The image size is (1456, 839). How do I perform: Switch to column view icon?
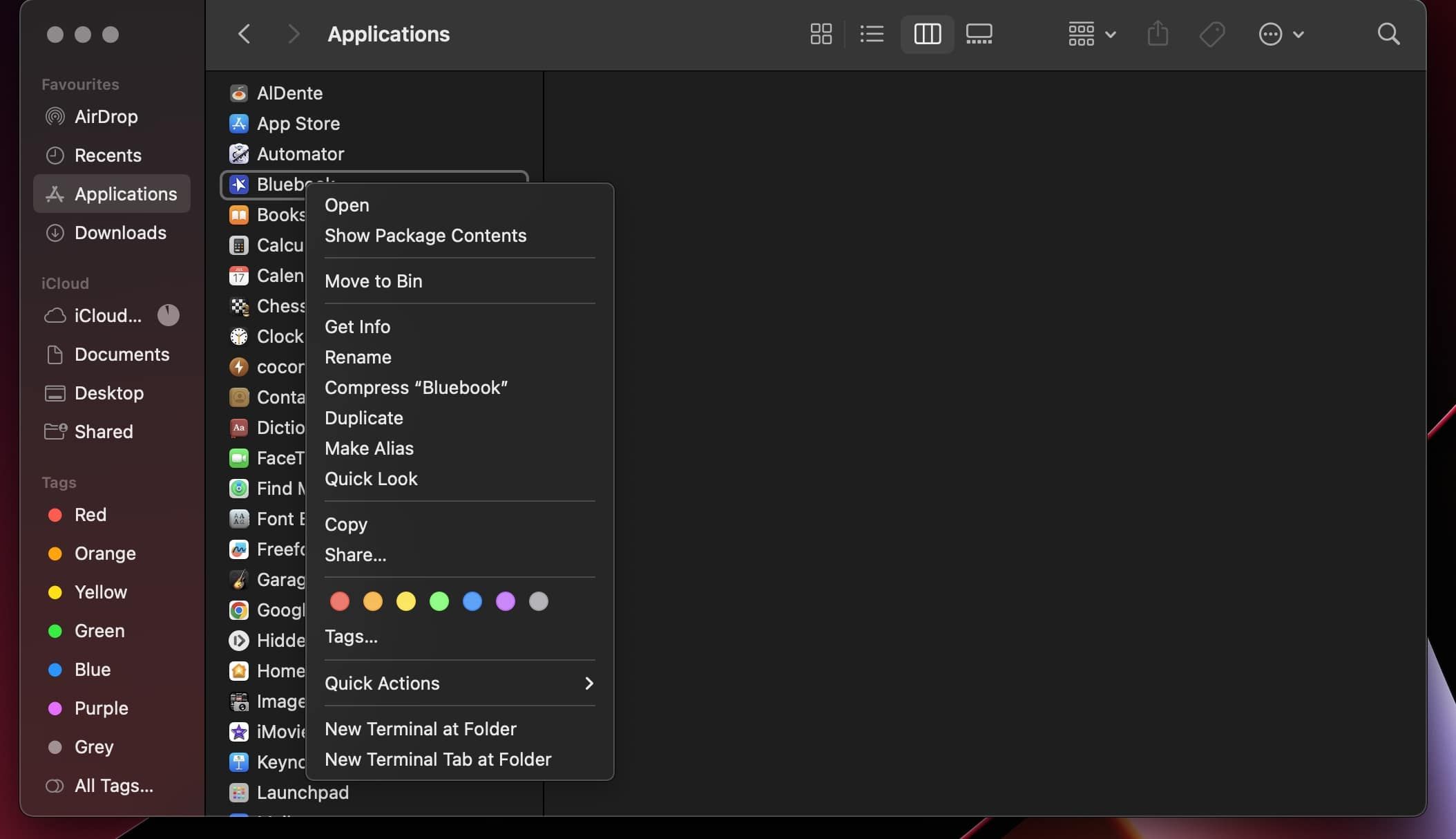[926, 34]
